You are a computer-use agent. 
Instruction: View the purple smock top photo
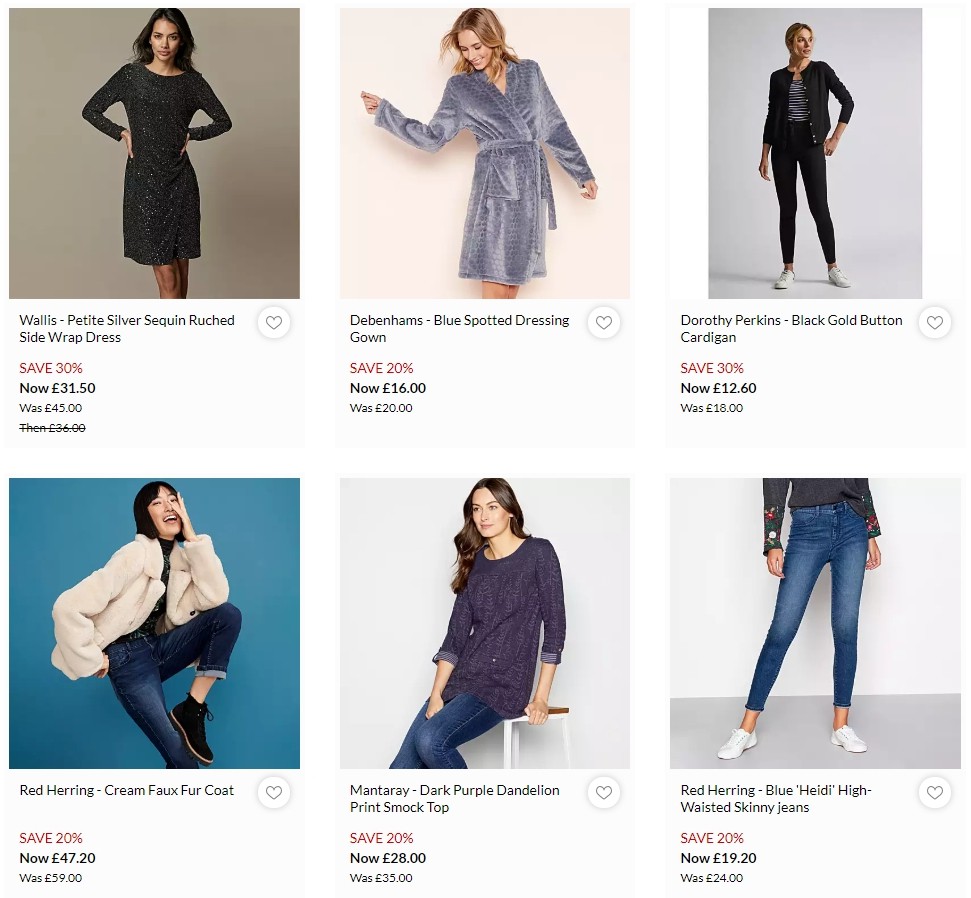[x=485, y=623]
